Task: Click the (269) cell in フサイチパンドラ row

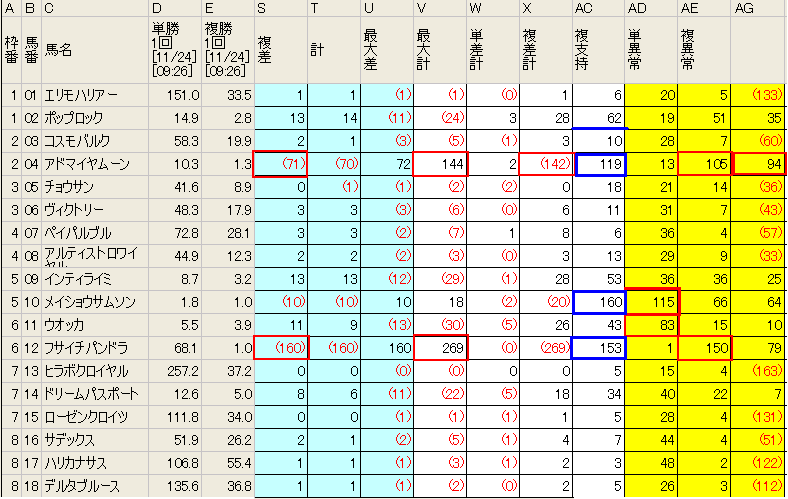Action: pos(546,348)
